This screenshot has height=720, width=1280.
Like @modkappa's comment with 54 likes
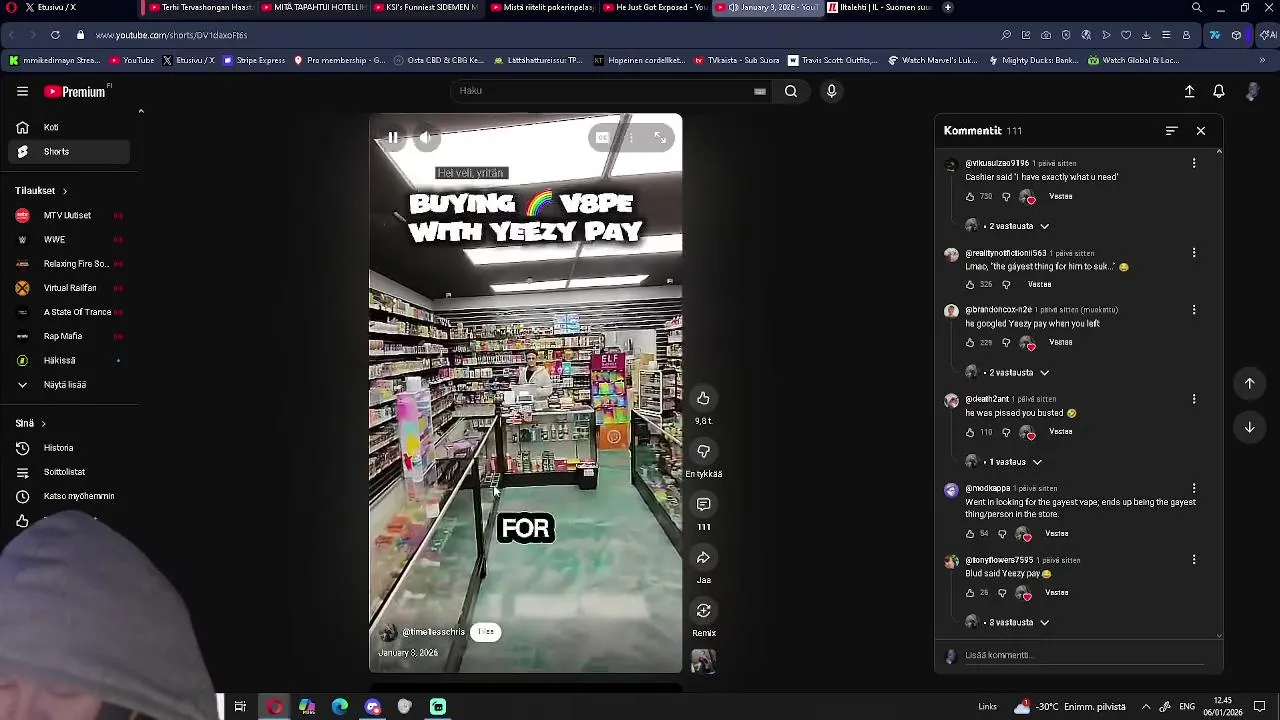pos(969,534)
